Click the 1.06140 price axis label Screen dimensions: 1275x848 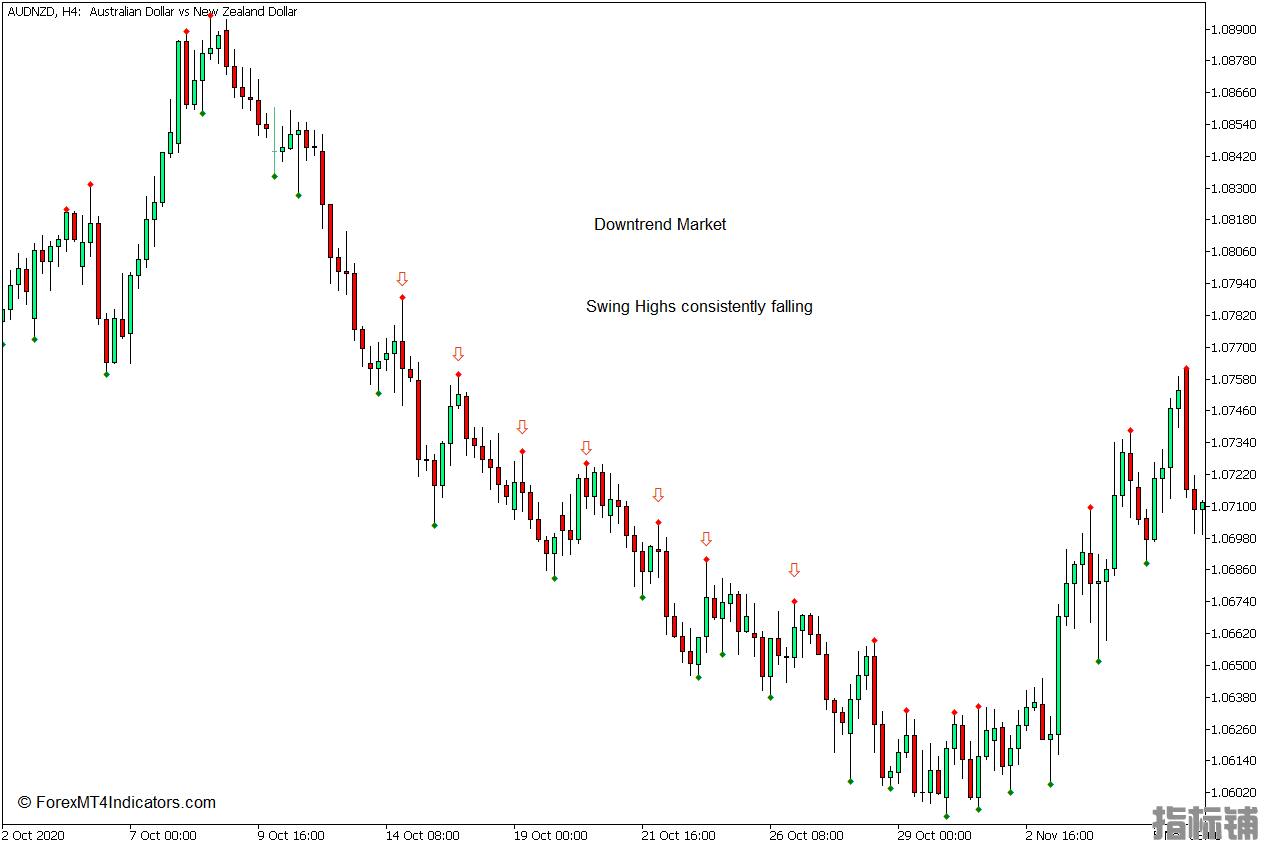tap(1233, 761)
